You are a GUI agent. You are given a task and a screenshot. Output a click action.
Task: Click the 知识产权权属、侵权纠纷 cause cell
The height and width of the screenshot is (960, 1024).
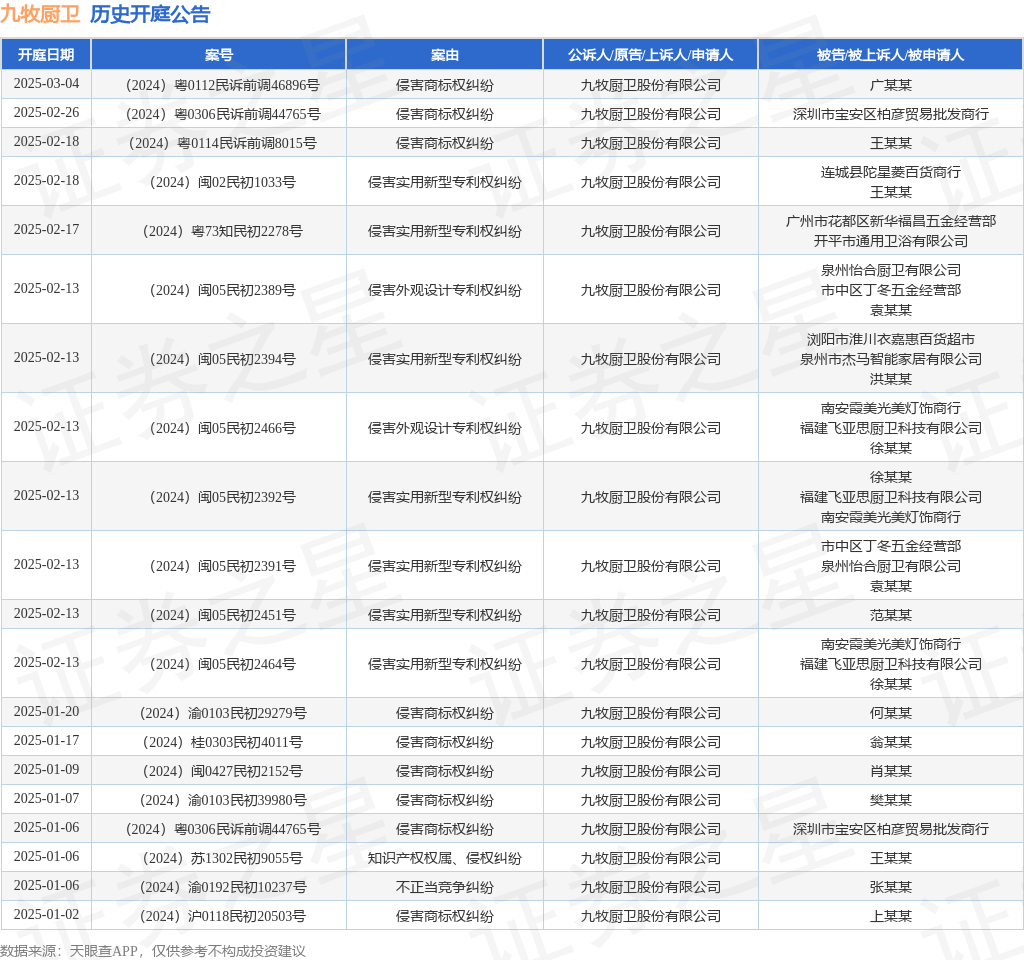pos(445,858)
